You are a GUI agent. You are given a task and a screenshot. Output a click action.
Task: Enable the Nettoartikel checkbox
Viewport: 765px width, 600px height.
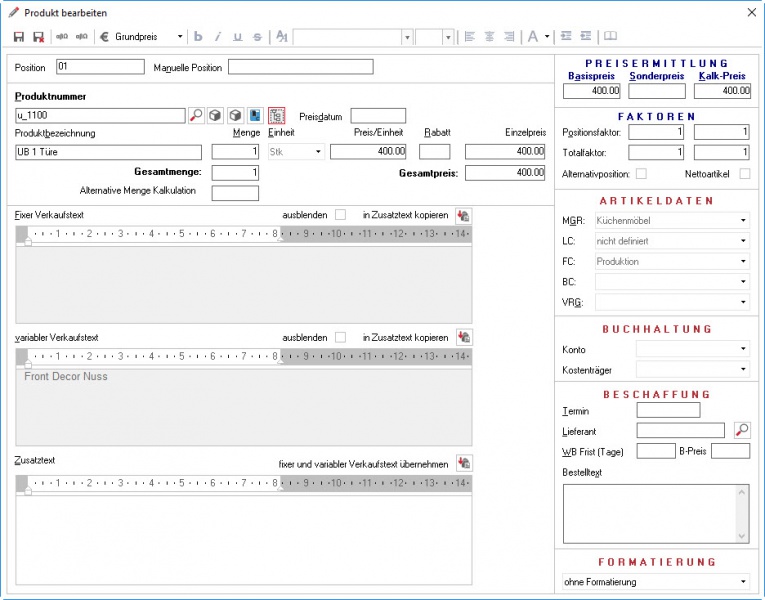coord(745,174)
